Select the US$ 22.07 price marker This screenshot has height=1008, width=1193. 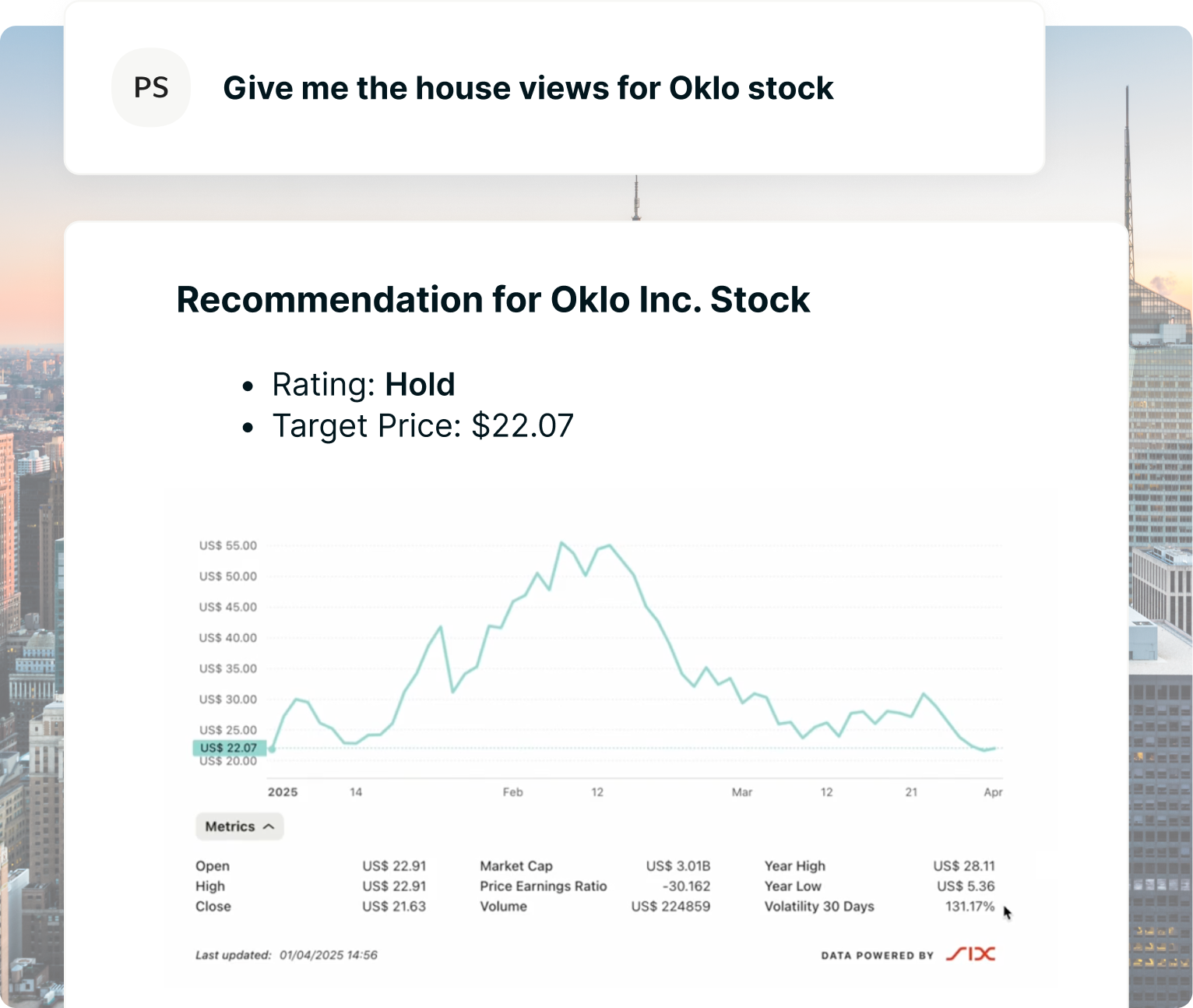[229, 748]
